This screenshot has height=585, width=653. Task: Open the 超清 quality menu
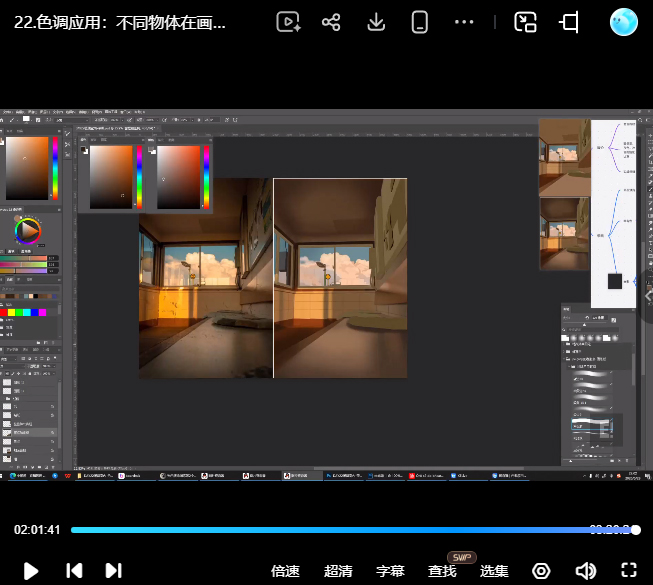(x=338, y=571)
